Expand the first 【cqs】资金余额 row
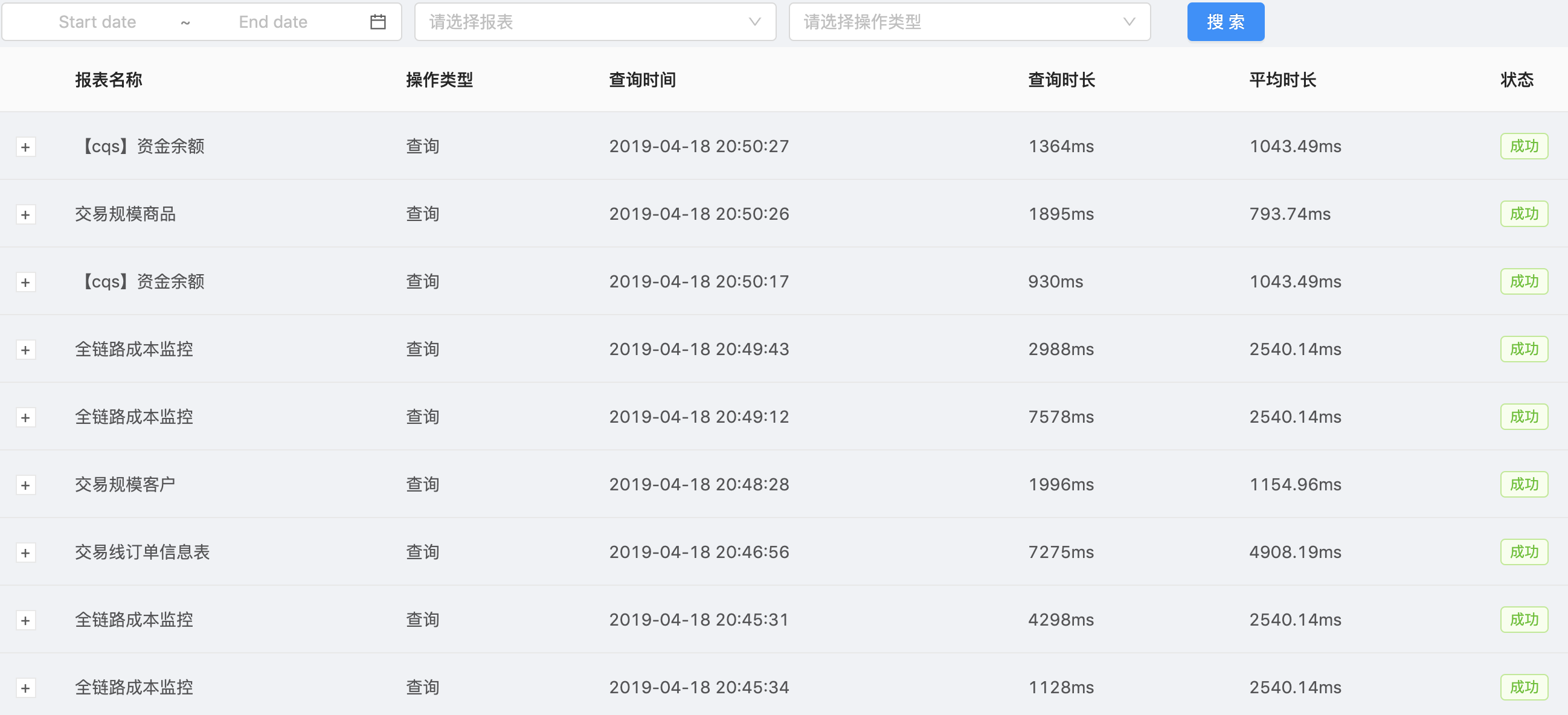 (x=25, y=147)
